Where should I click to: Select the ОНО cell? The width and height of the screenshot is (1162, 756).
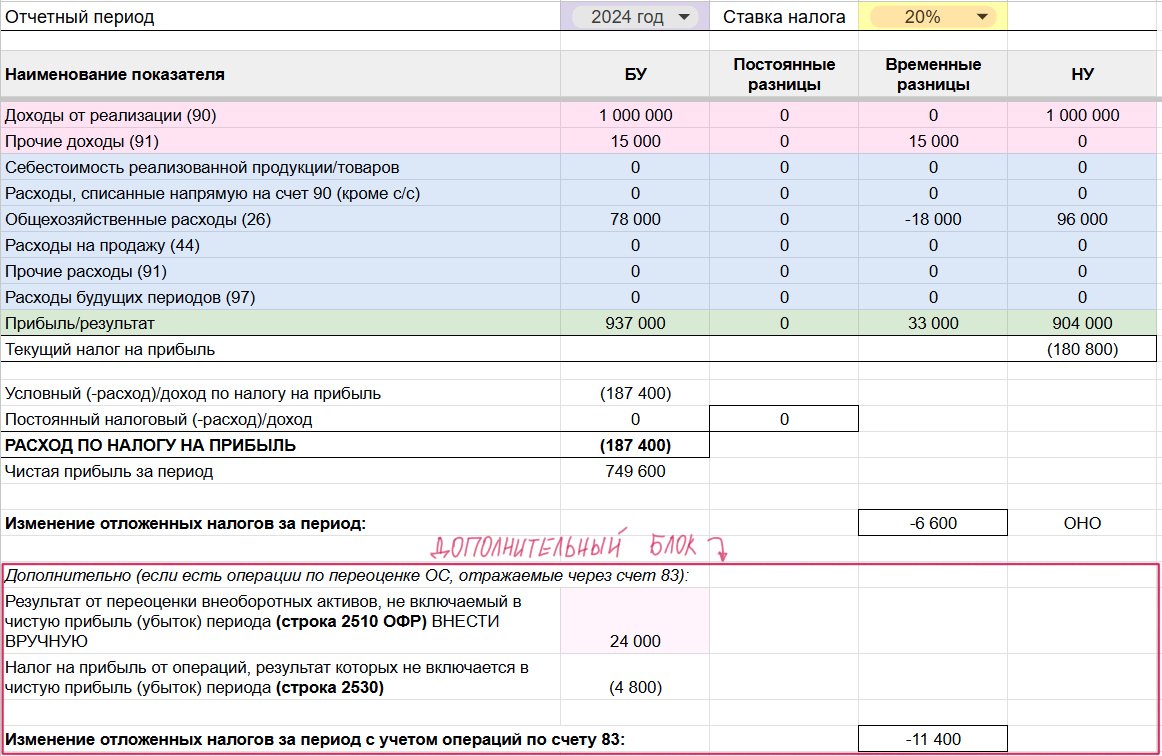pos(1082,523)
